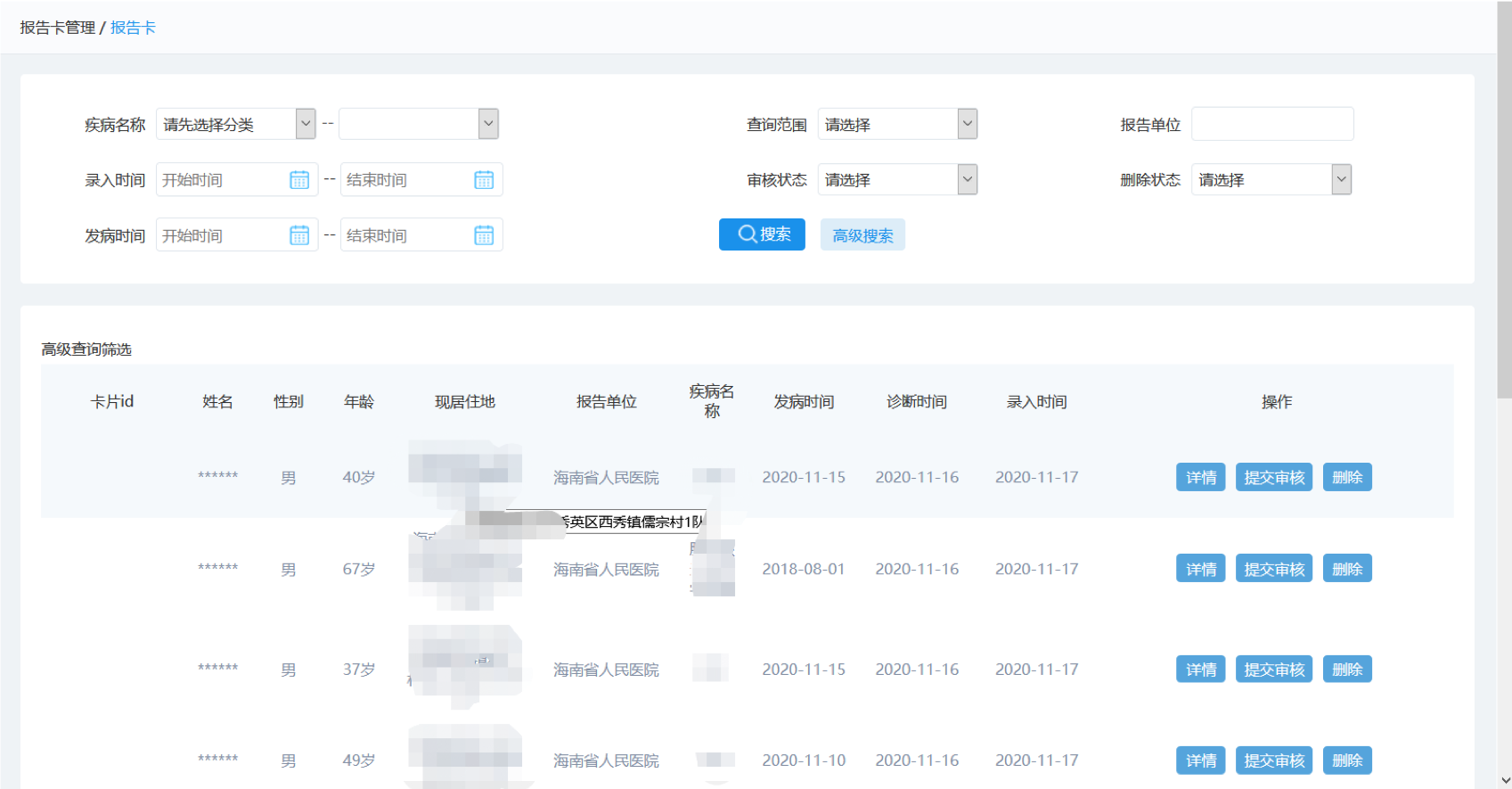Open 高级搜索 advanced search
The height and width of the screenshot is (789, 1512).
862,235
